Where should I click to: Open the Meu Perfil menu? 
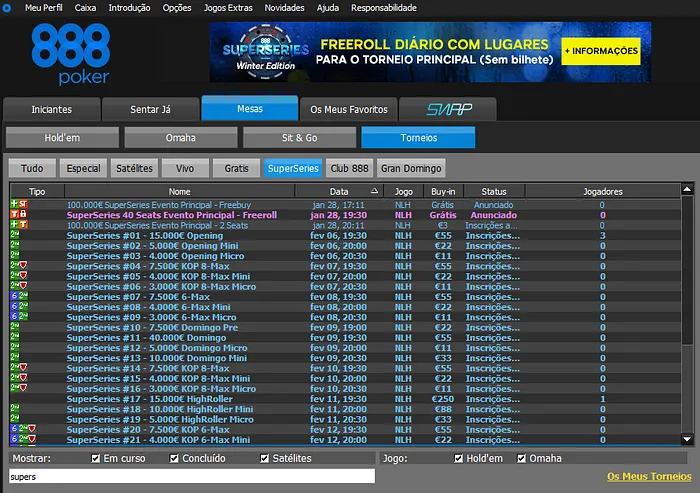tap(44, 8)
